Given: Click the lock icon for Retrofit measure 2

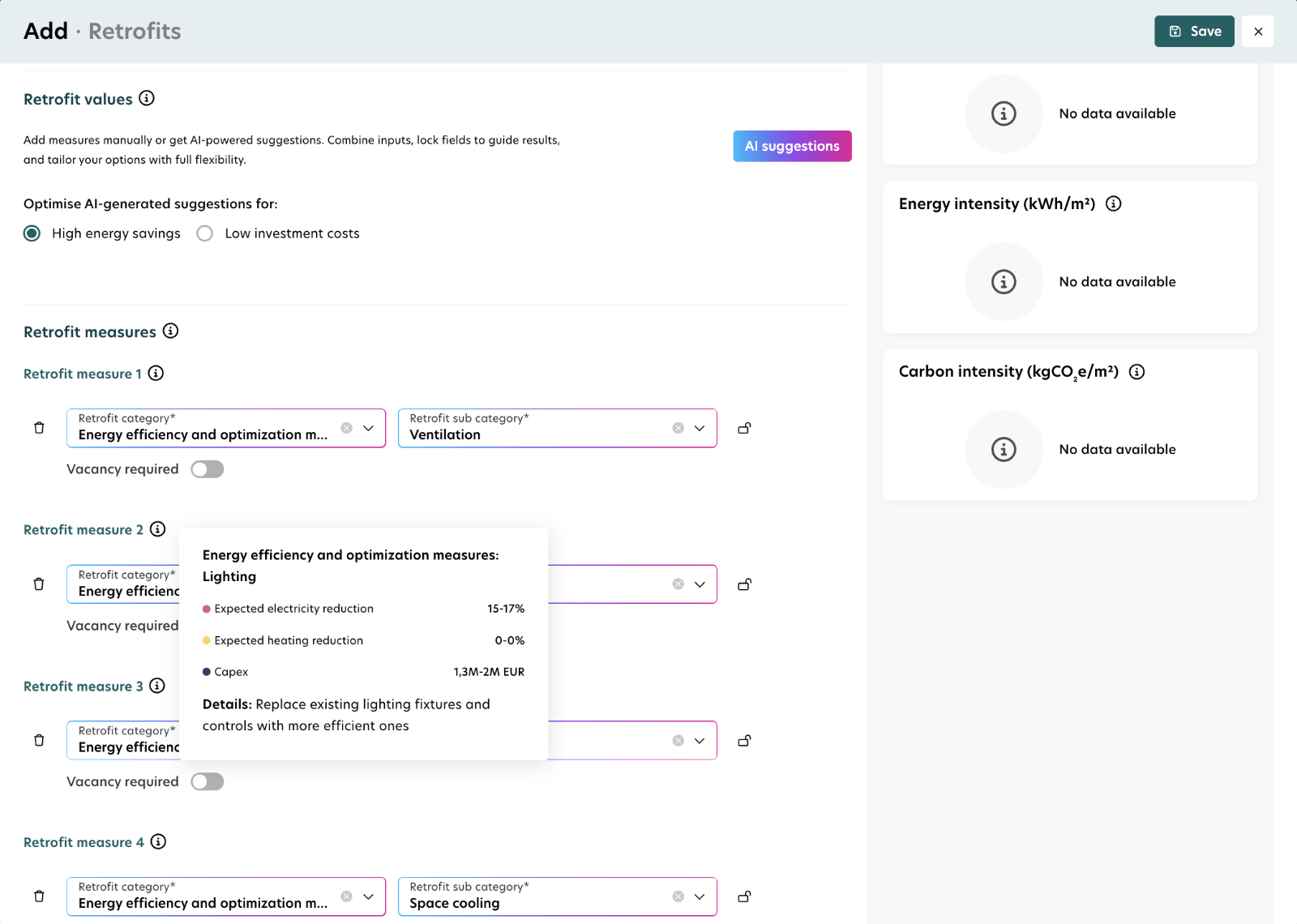Looking at the screenshot, I should pyautogui.click(x=744, y=584).
